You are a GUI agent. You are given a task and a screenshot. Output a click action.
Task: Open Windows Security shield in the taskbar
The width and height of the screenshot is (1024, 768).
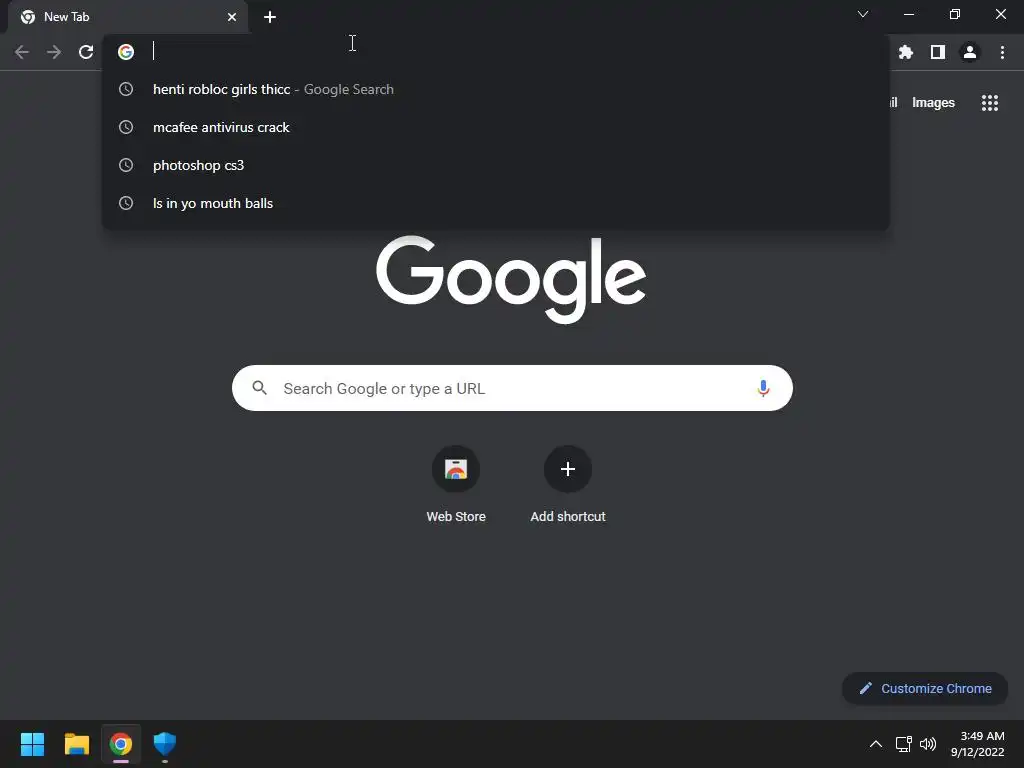coord(165,744)
